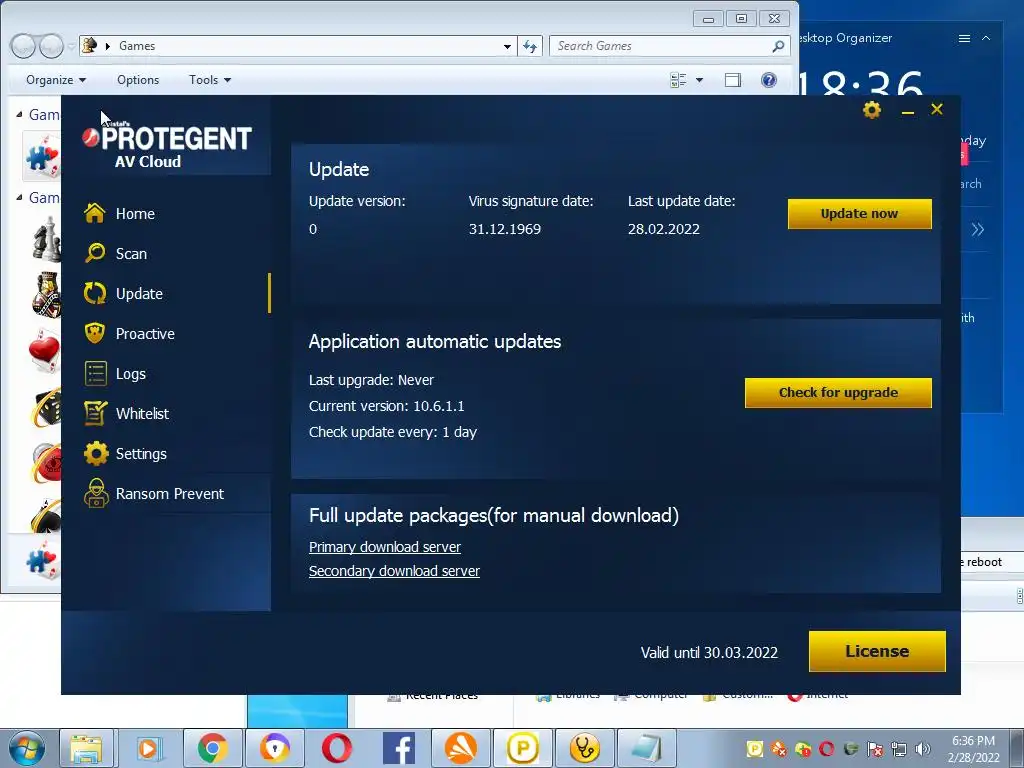
Task: Expand the view options dropdown arrow
Action: 699,80
